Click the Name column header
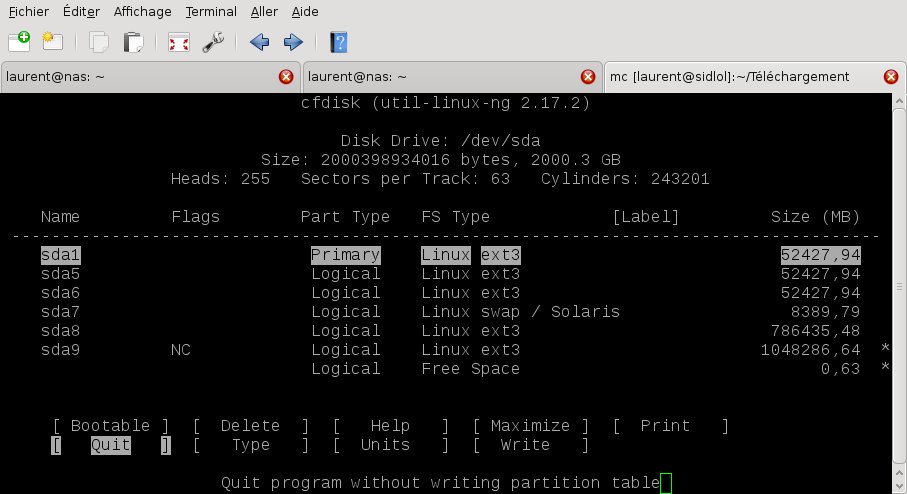Image resolution: width=907 pixels, height=494 pixels. [x=61, y=217]
